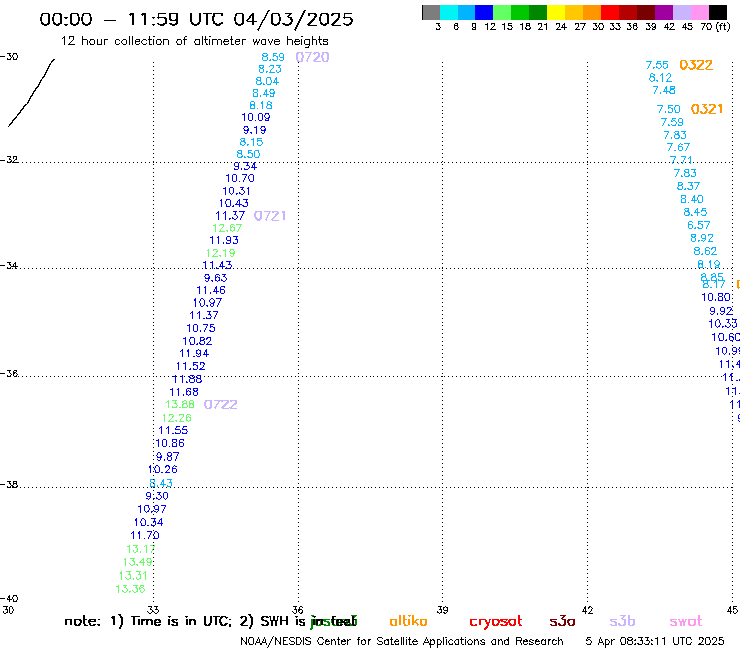Select the value 11.94

(194, 353)
